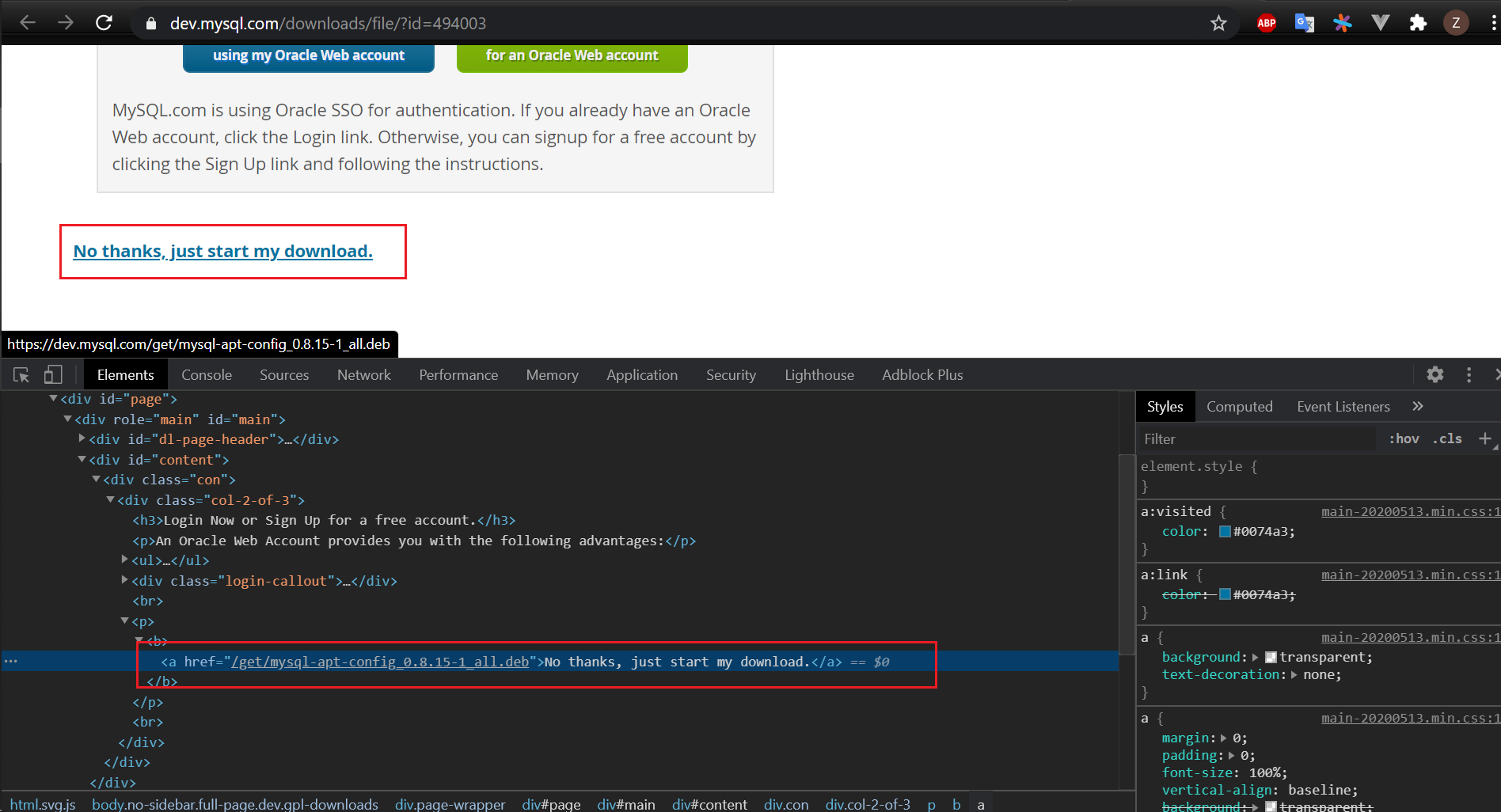Image resolution: width=1501 pixels, height=812 pixels.
Task: Switch to the Console tab
Action: click(207, 374)
